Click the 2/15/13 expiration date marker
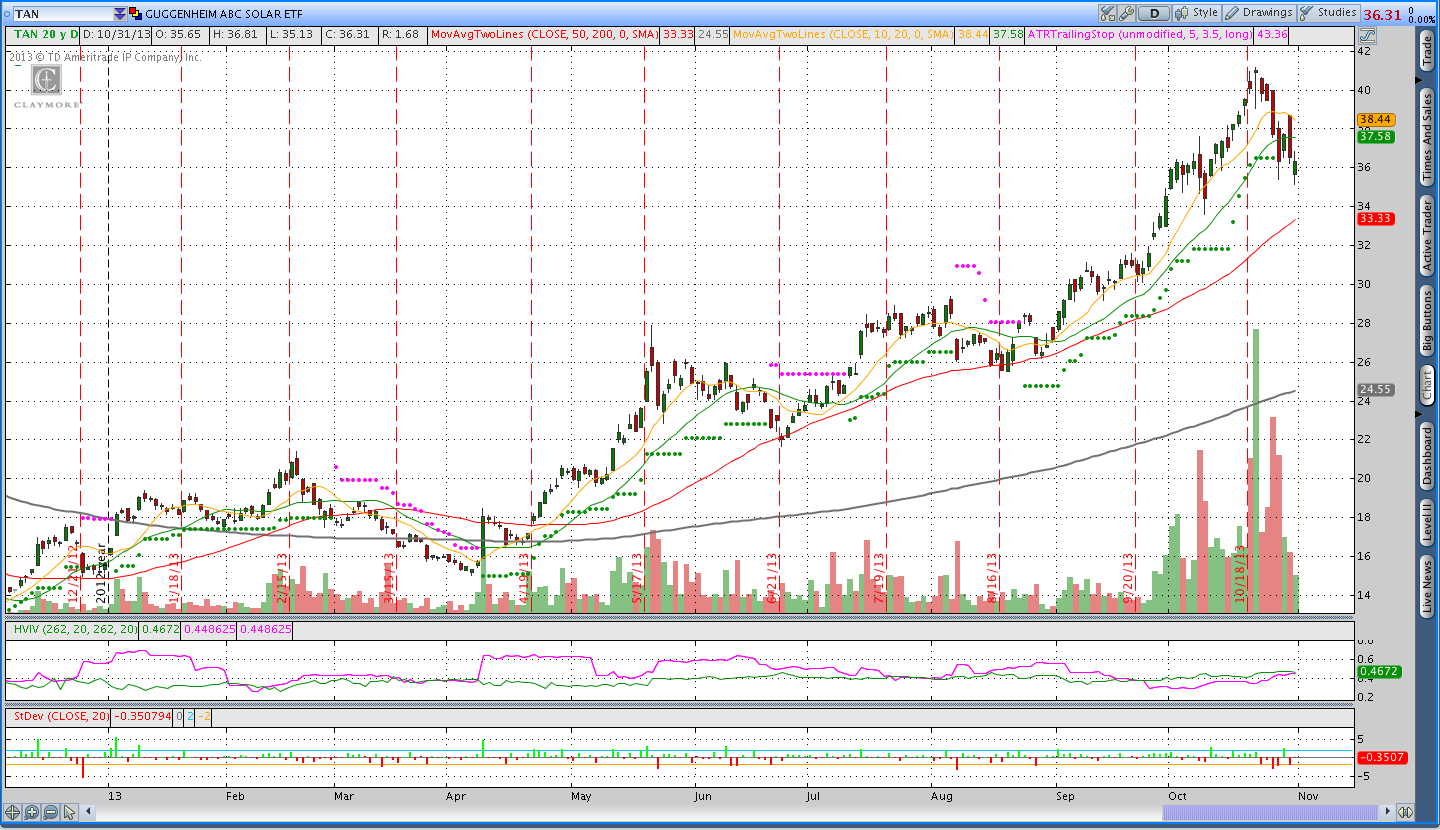The width and height of the screenshot is (1440, 830). tap(282, 577)
